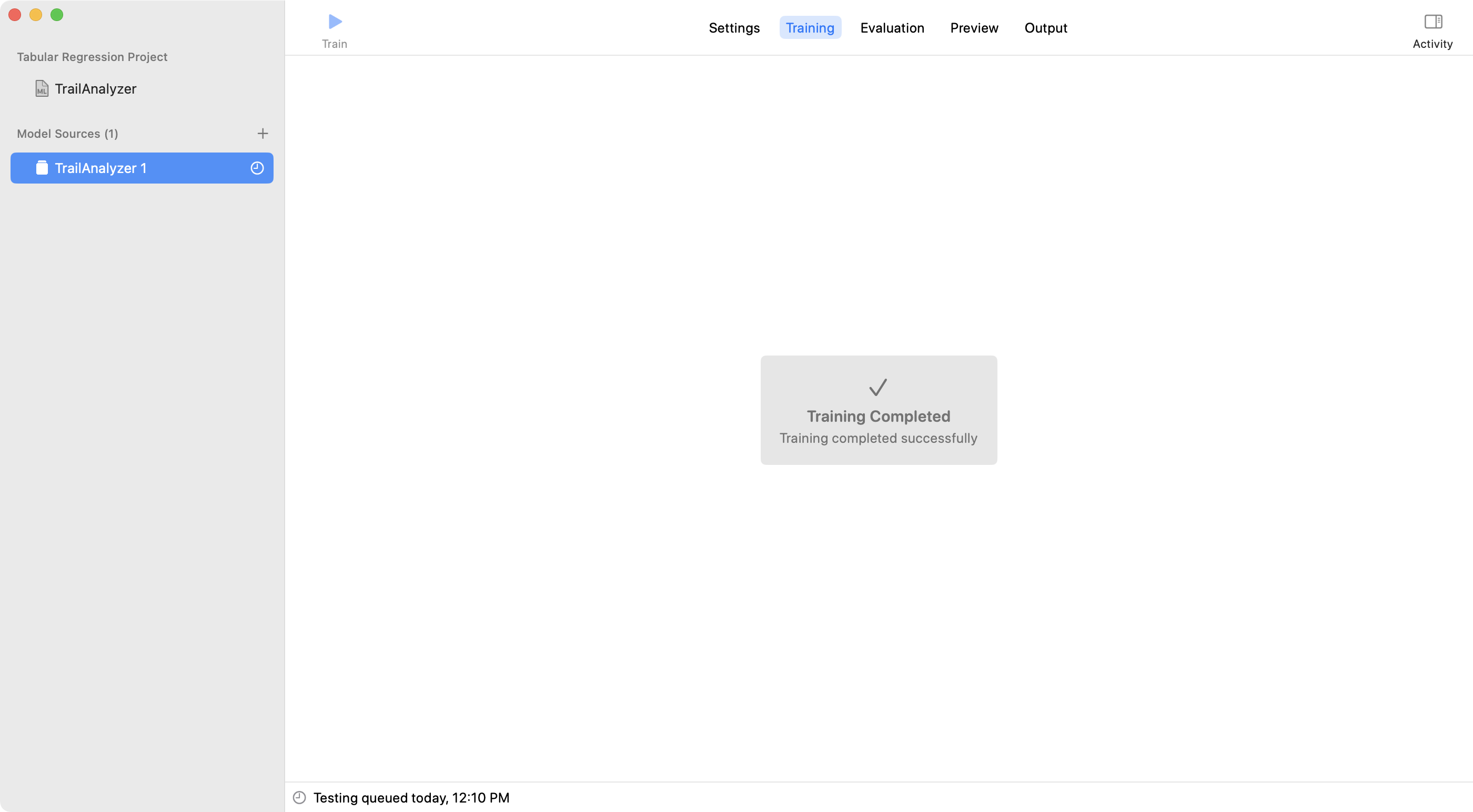Image resolution: width=1473 pixels, height=812 pixels.
Task: Select the Training tab
Action: (x=809, y=27)
